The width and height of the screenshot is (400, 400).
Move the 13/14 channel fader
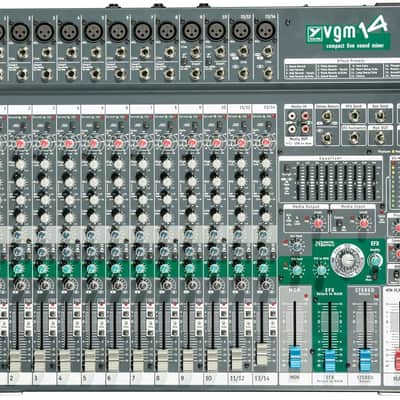point(261,354)
